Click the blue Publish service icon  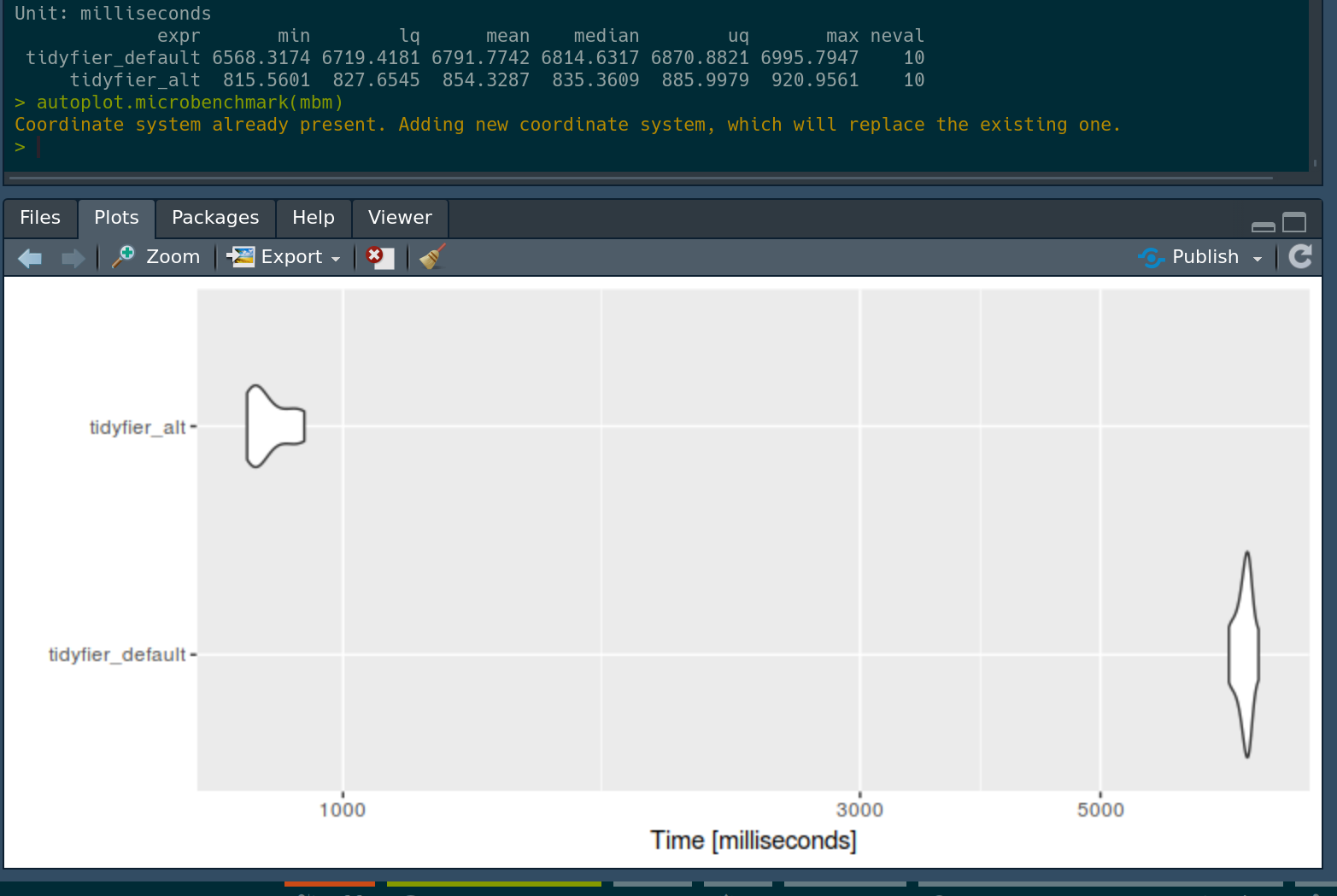[x=1150, y=257]
